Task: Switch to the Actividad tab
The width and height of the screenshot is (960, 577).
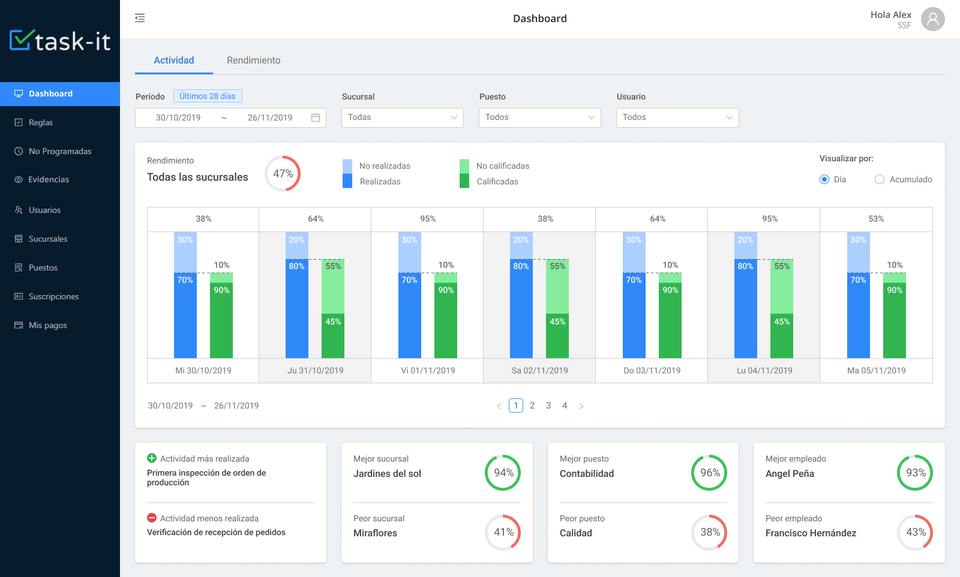Action: (x=174, y=60)
